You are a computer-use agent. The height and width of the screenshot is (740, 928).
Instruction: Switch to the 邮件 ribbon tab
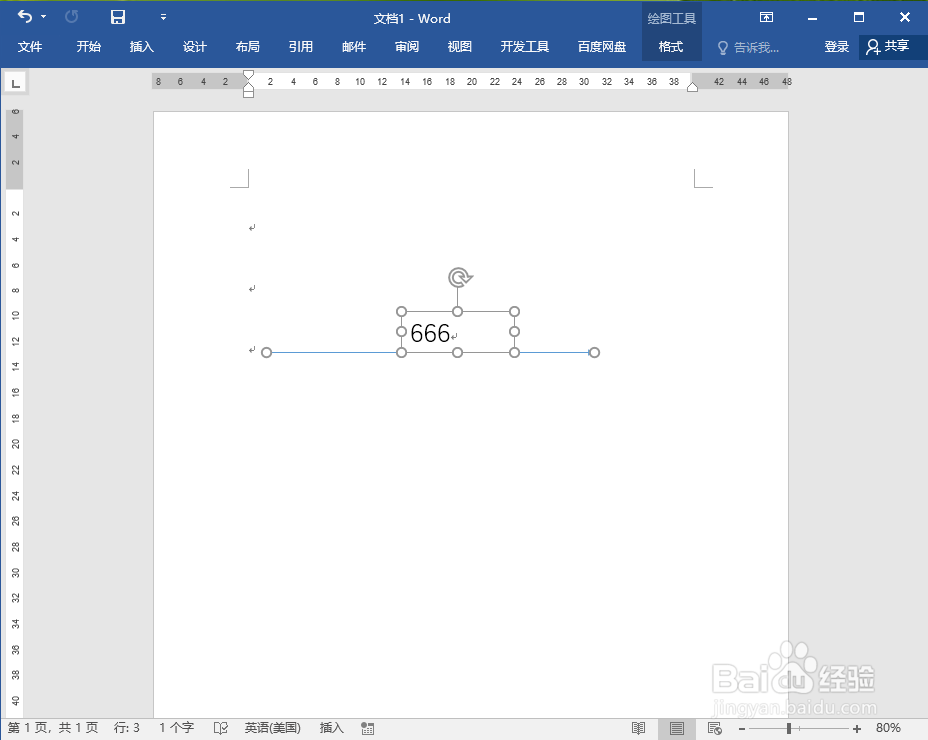[354, 47]
